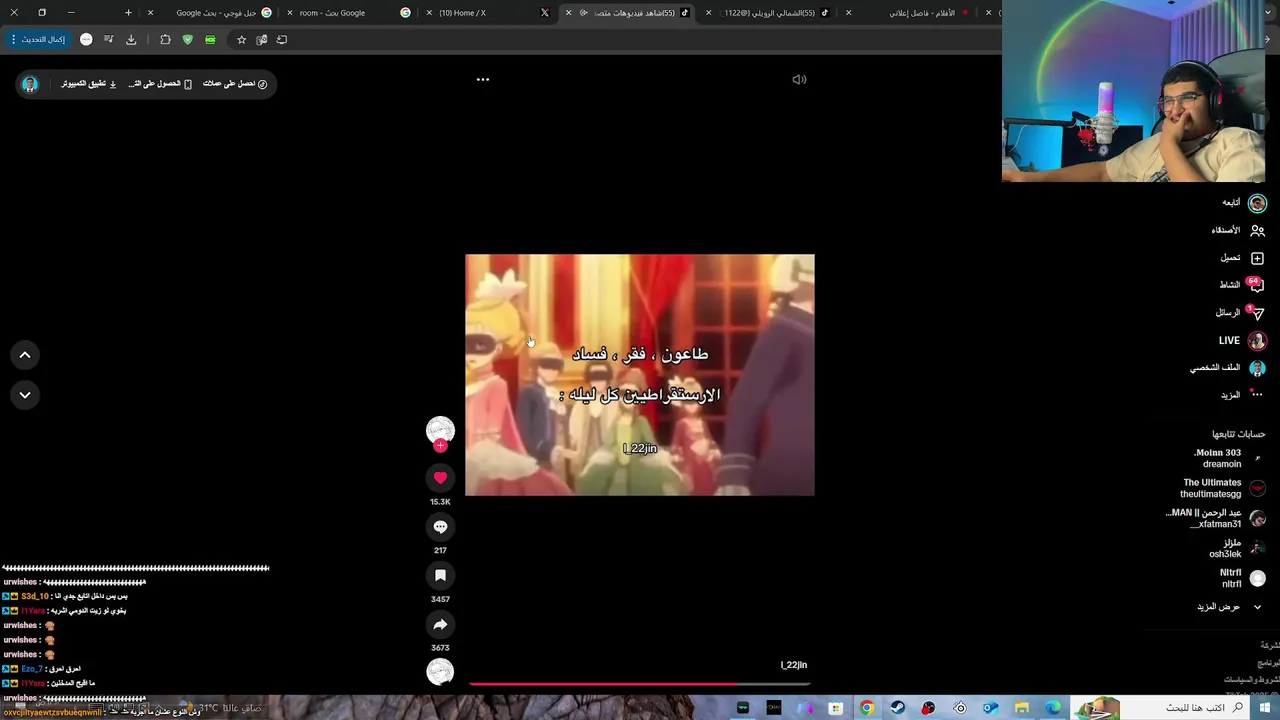Click the video player frame
The image size is (1280, 720).
pyautogui.click(x=640, y=375)
